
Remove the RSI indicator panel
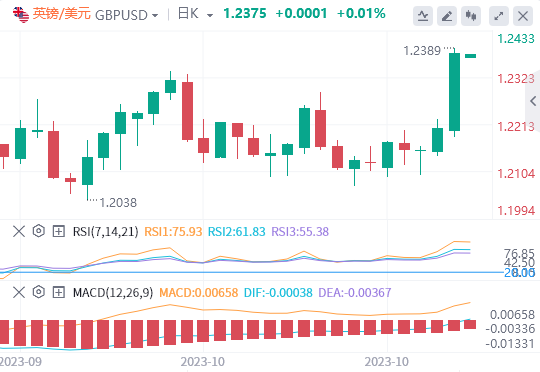(x=19, y=231)
